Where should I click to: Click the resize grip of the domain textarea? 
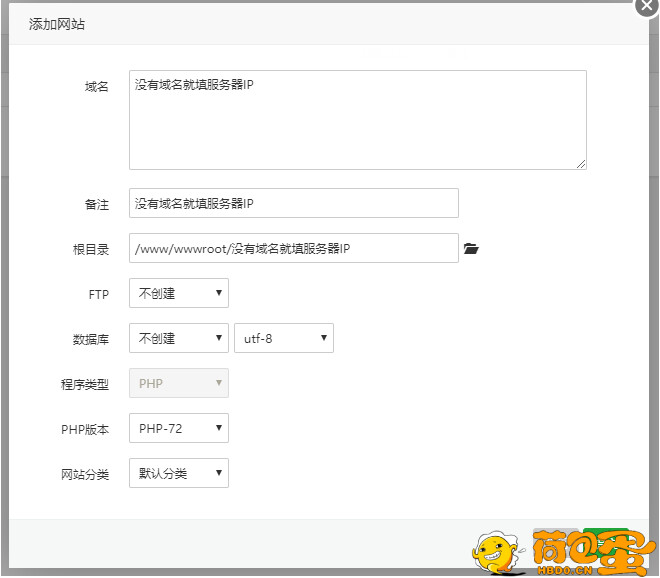(x=581, y=164)
